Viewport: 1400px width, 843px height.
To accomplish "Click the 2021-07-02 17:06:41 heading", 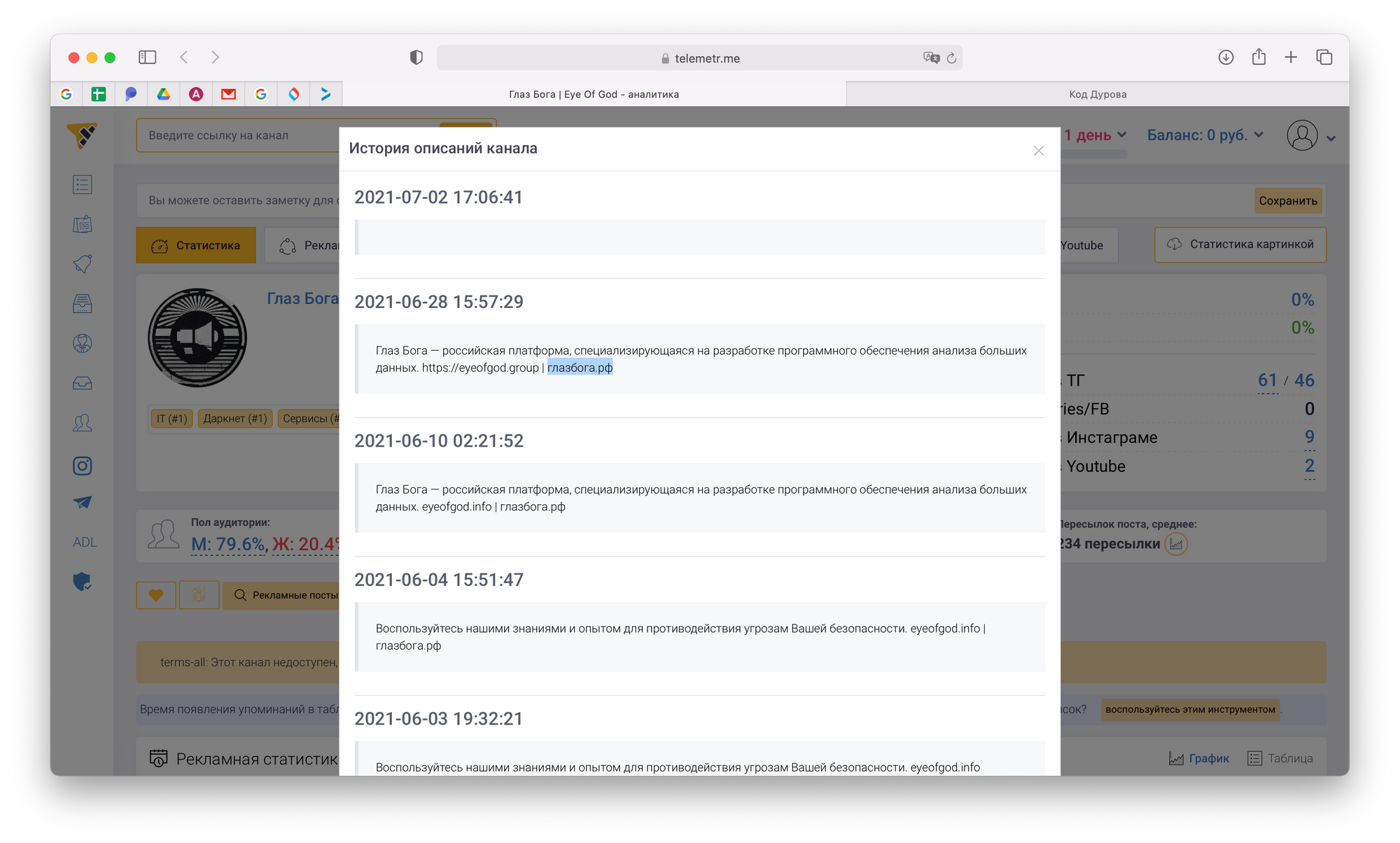I will click(439, 197).
